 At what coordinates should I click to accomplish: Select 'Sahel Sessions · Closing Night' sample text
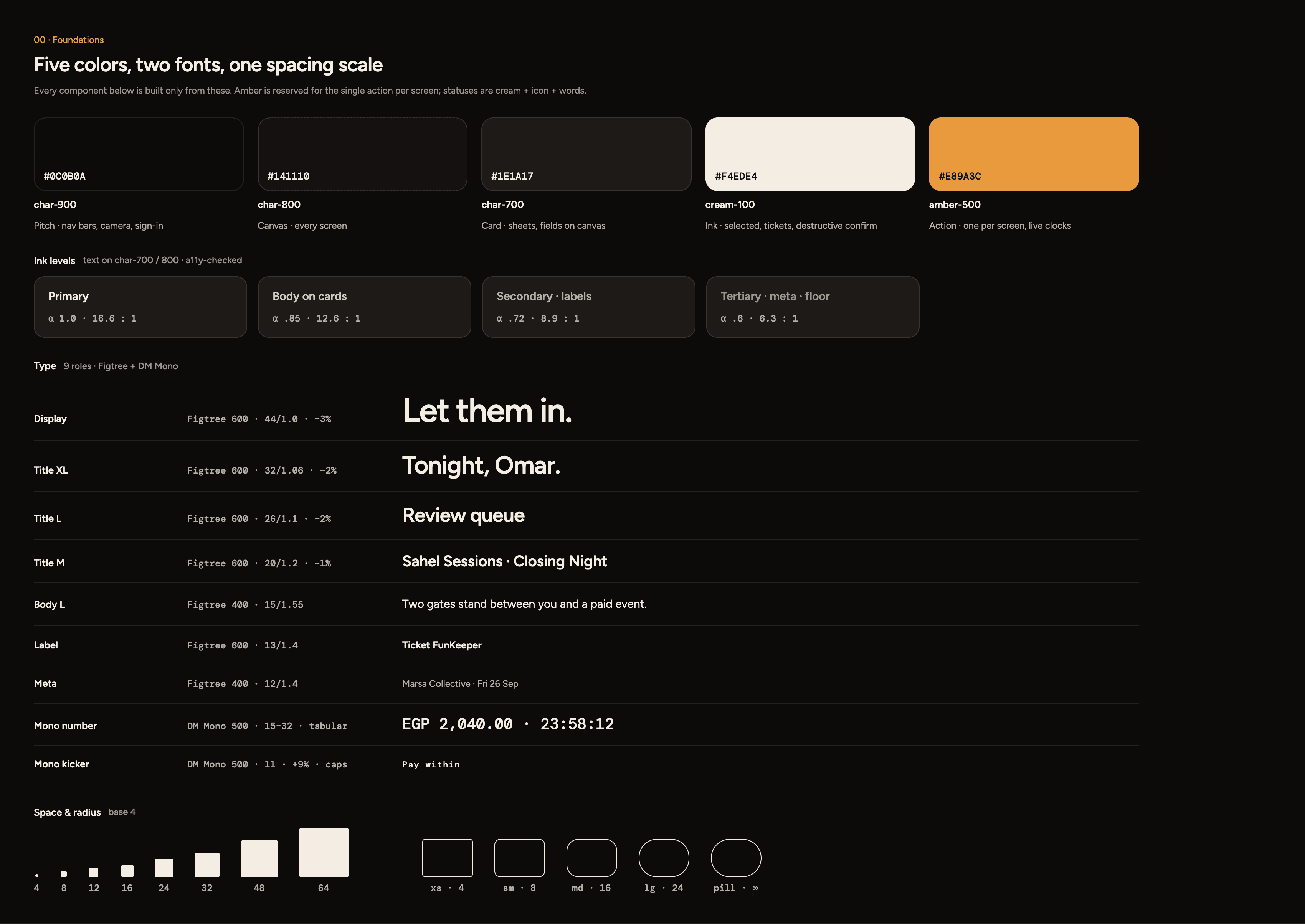pos(504,561)
